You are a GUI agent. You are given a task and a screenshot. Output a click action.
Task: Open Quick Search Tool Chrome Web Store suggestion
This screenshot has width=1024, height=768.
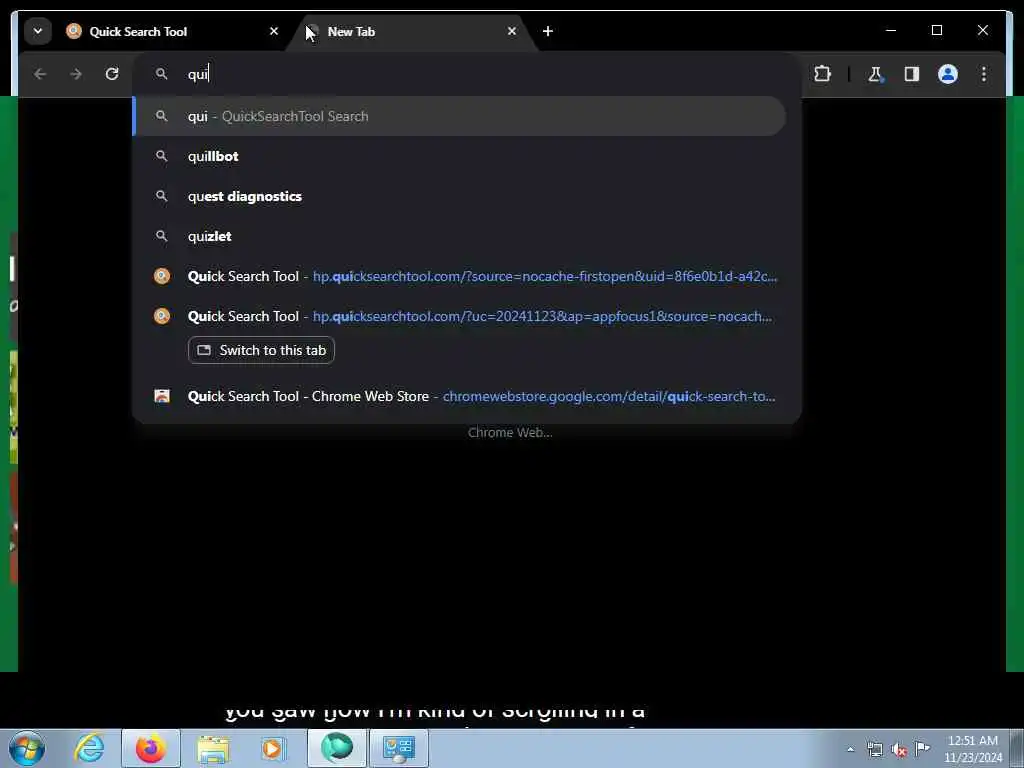point(459,396)
